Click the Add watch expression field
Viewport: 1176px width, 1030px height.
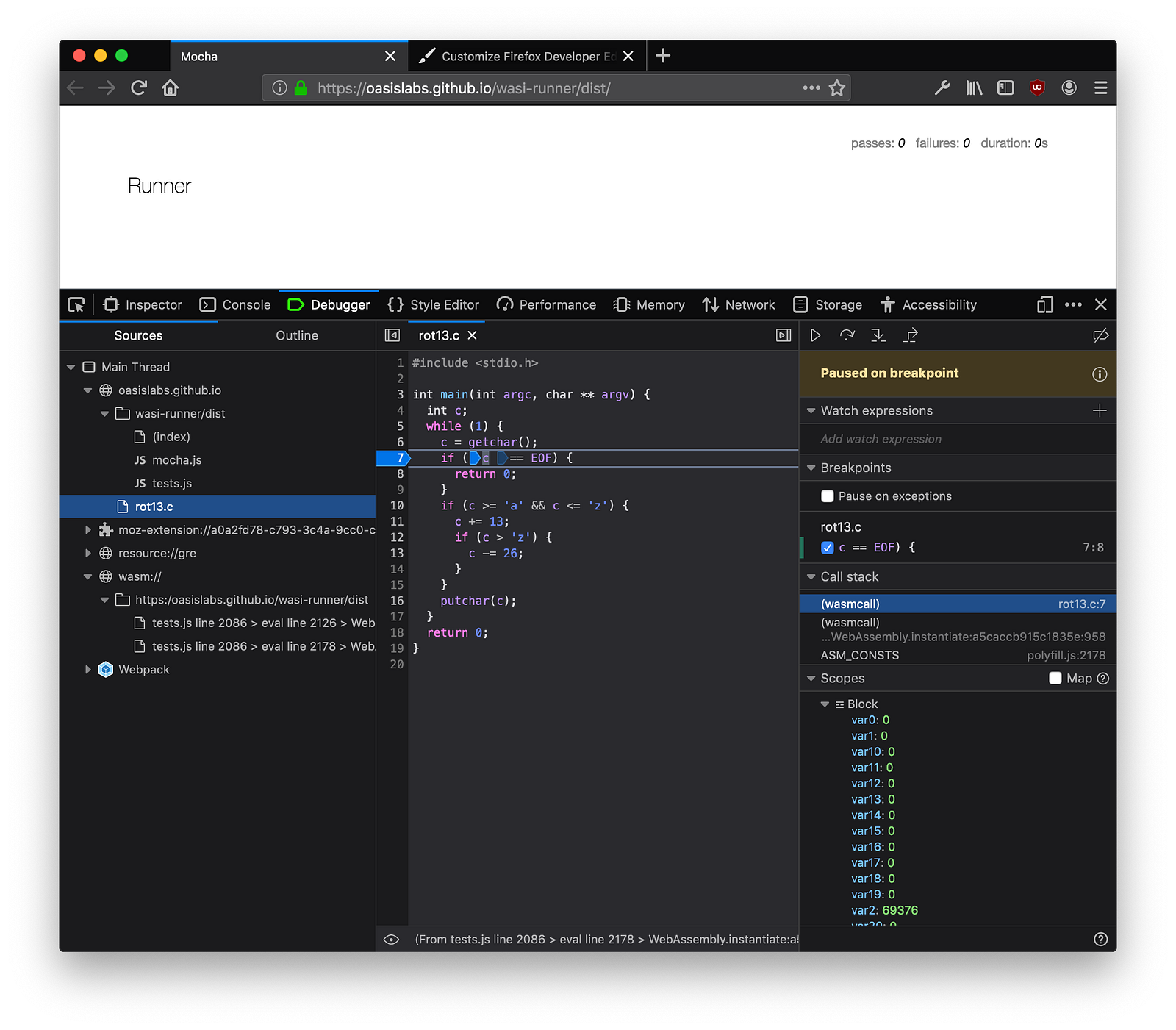(958, 439)
